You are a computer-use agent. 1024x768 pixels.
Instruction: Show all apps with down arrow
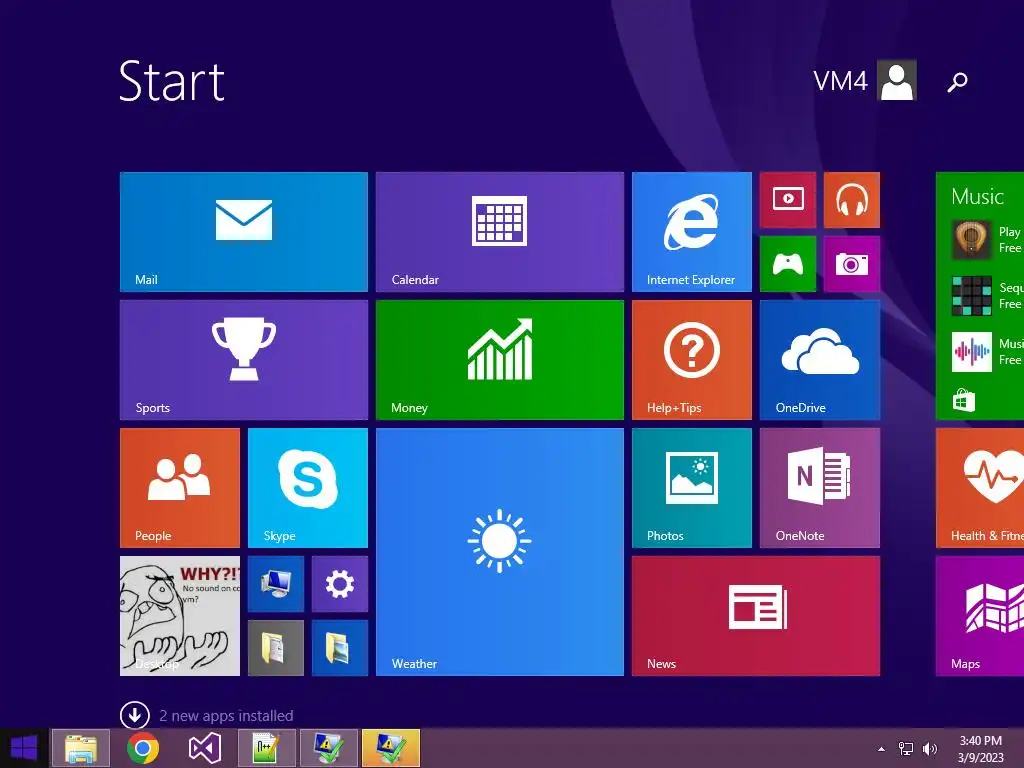pyautogui.click(x=135, y=715)
